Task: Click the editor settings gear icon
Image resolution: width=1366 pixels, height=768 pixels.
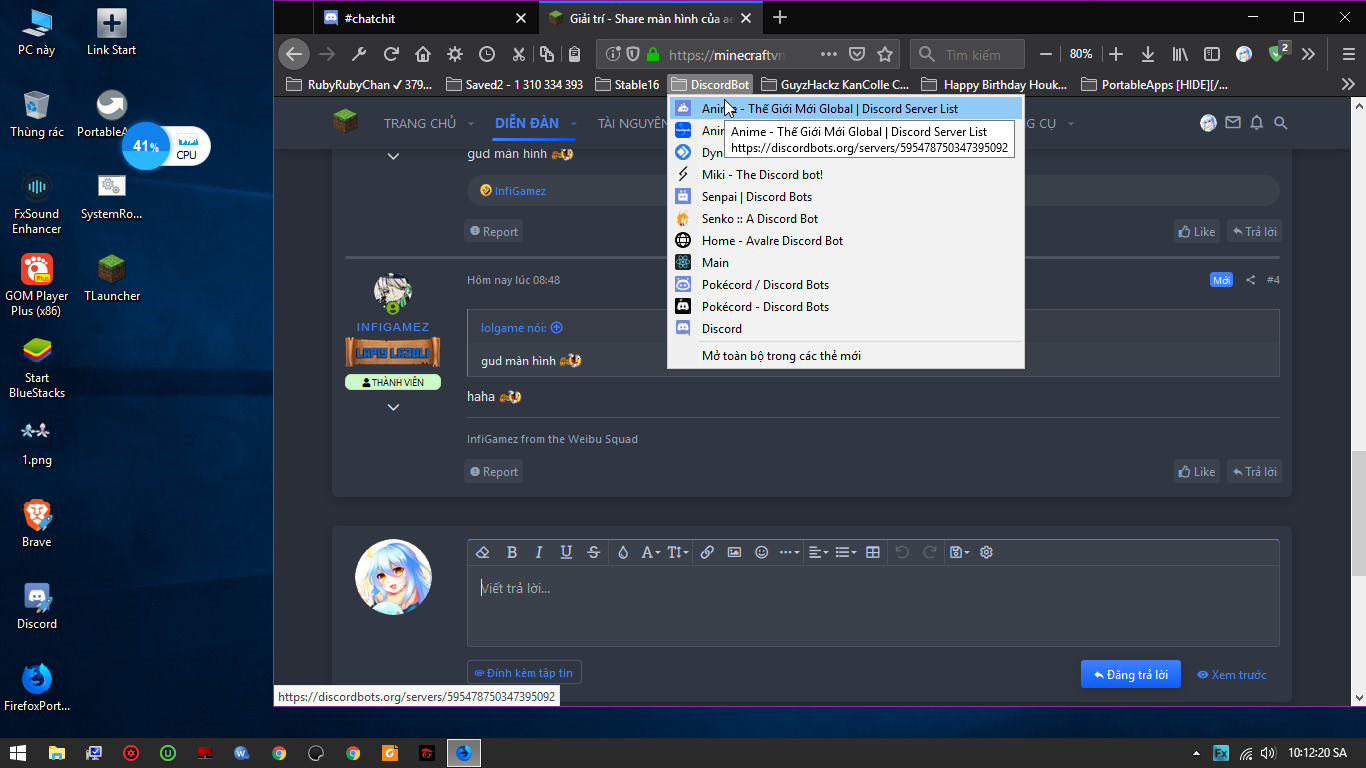Action: click(986, 552)
